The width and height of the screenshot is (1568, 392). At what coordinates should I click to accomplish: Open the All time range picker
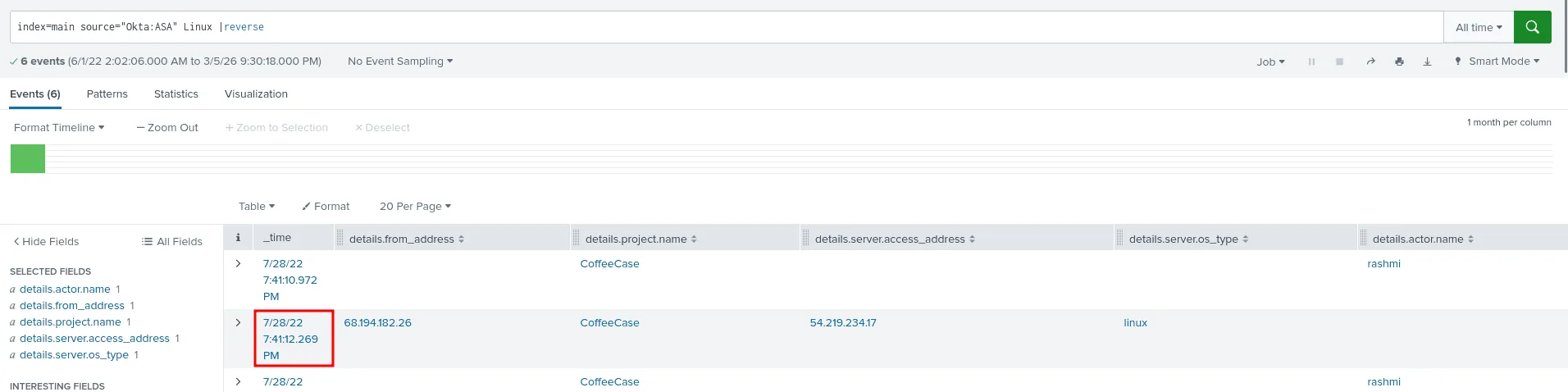click(1479, 27)
